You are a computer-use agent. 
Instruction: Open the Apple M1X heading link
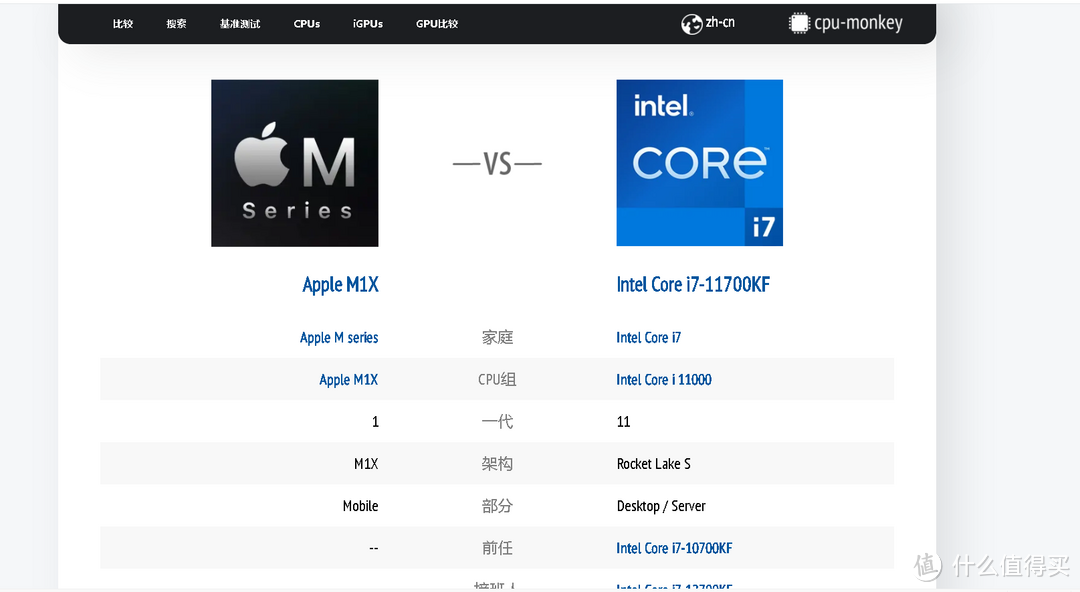pos(340,285)
